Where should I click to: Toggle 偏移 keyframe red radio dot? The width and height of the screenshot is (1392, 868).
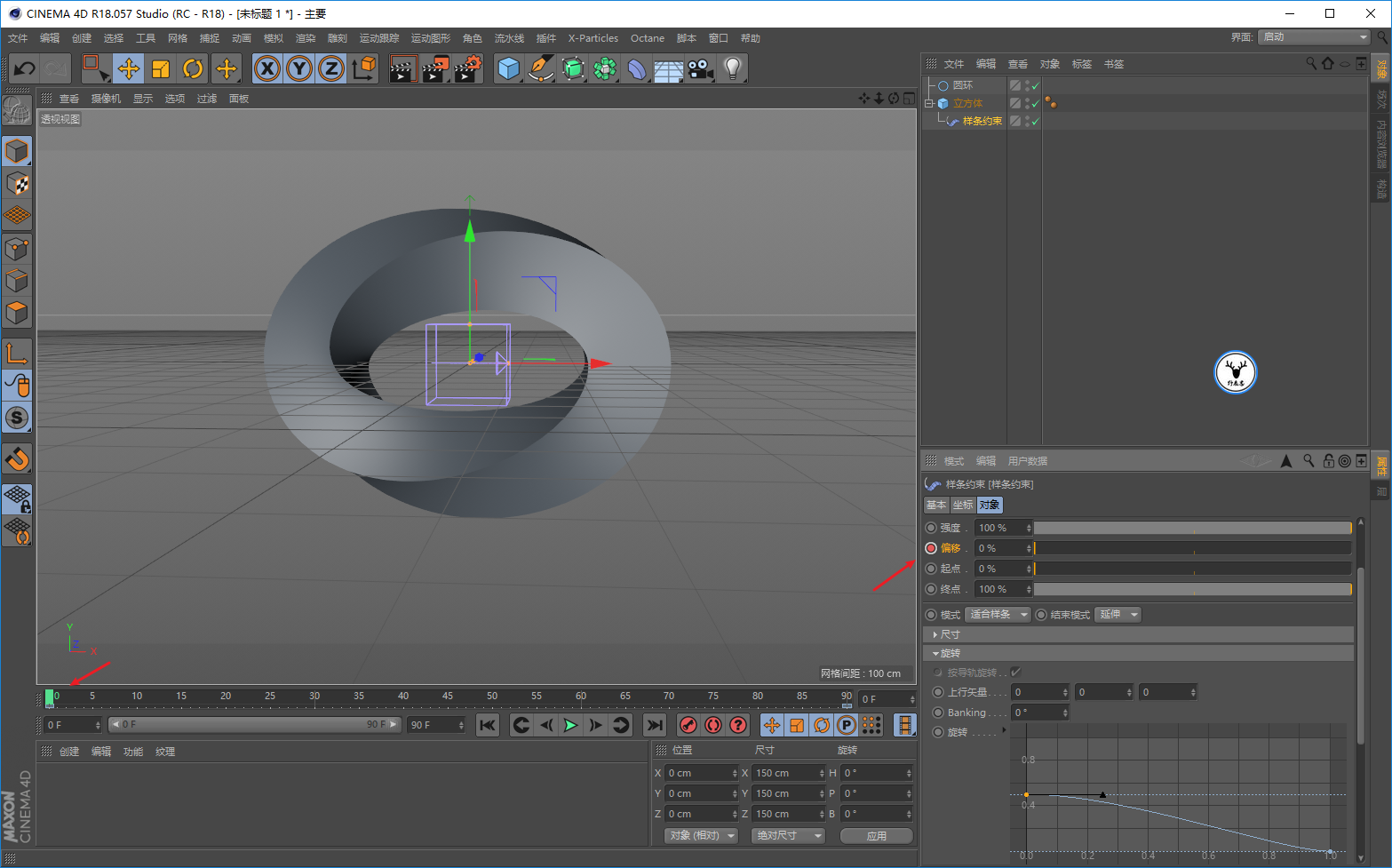pyautogui.click(x=931, y=548)
